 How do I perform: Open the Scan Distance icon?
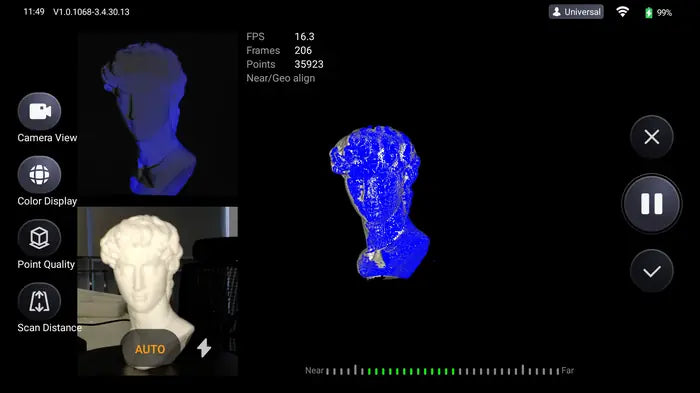[x=39, y=301]
